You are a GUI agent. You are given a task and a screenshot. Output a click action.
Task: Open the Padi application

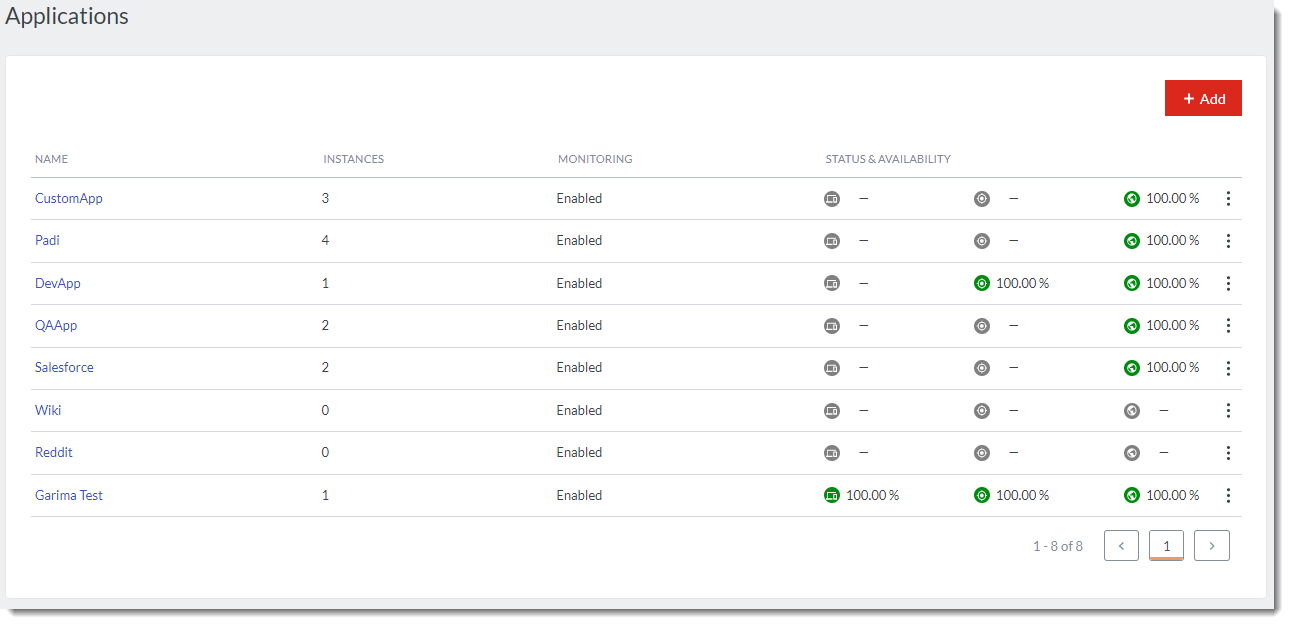coord(47,240)
